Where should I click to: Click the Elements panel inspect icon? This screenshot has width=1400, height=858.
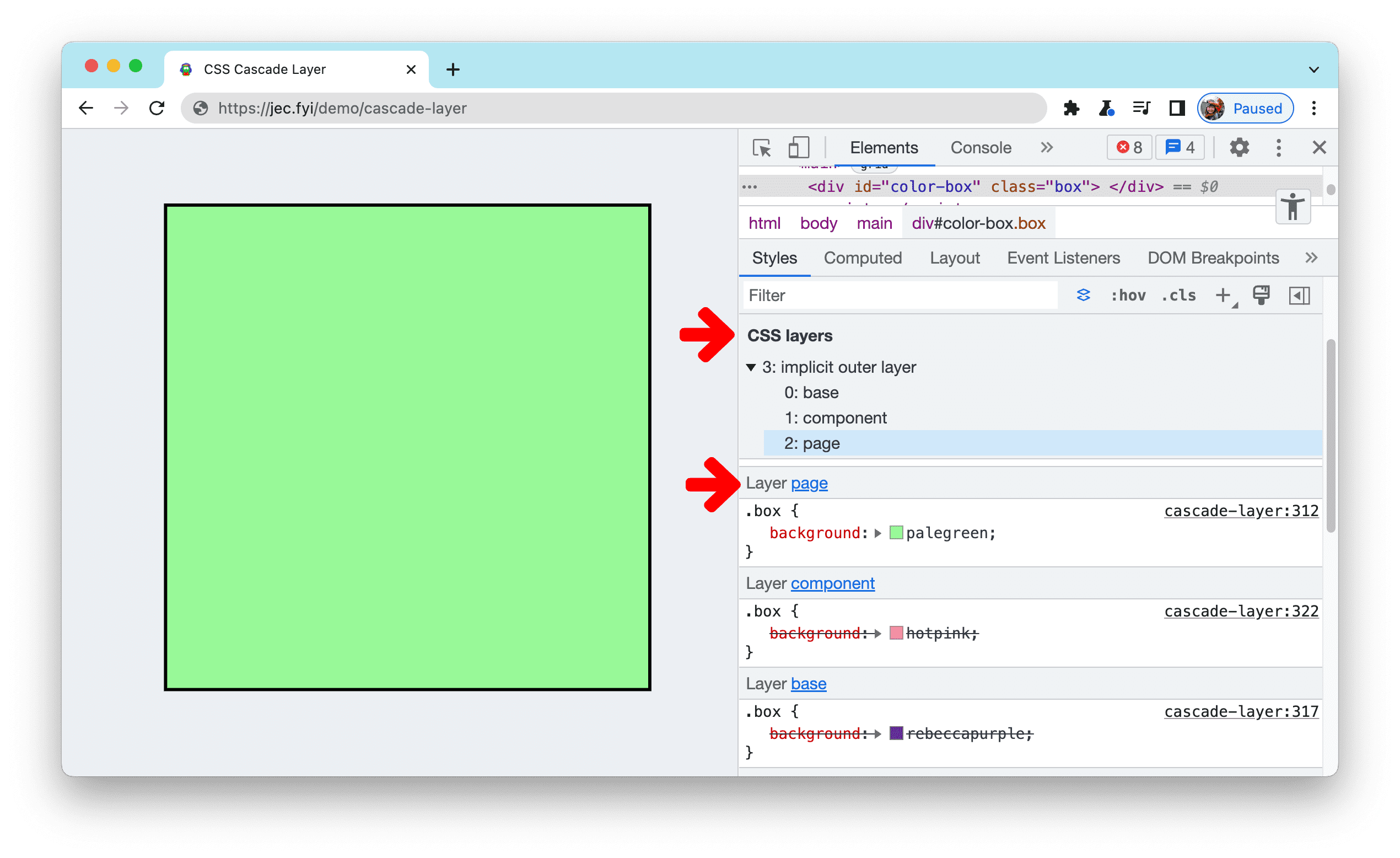[763, 147]
